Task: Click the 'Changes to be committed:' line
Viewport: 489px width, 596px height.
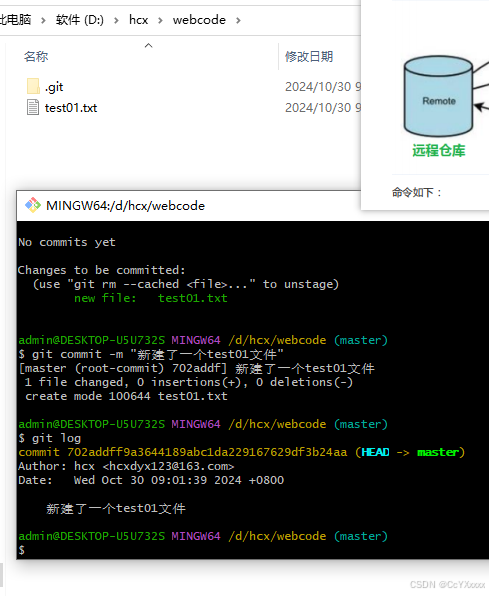Action: pos(102,270)
